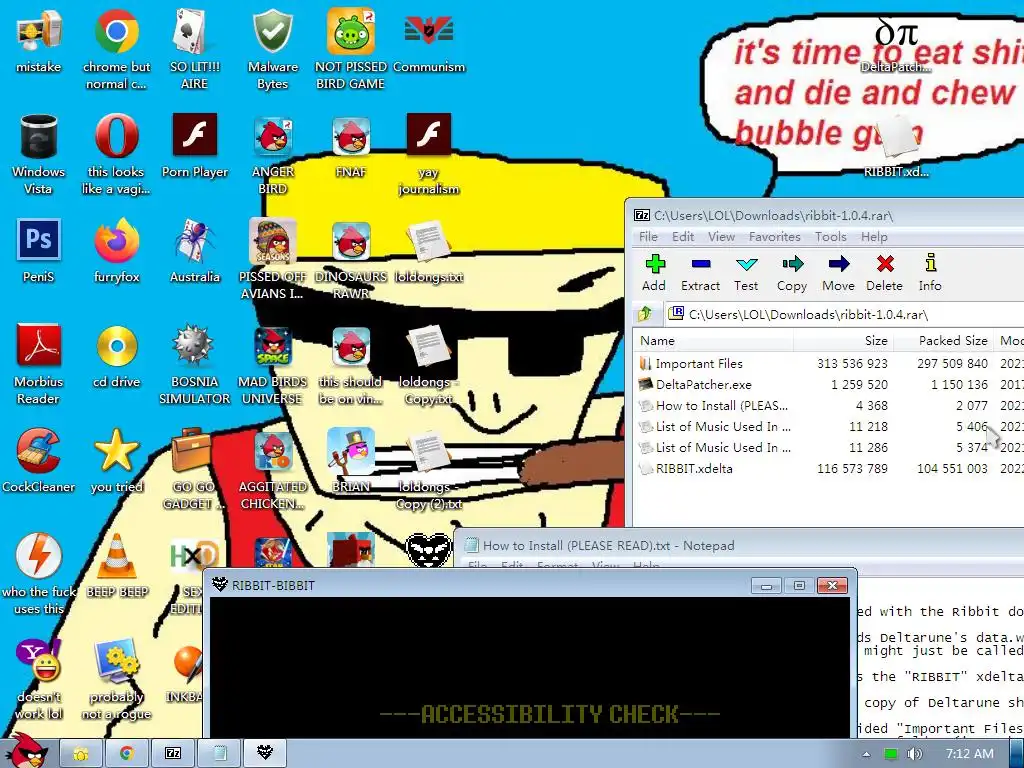Open the Edit menu in 7-Zip
Image resolution: width=1024 pixels, height=768 pixels.
tap(683, 236)
